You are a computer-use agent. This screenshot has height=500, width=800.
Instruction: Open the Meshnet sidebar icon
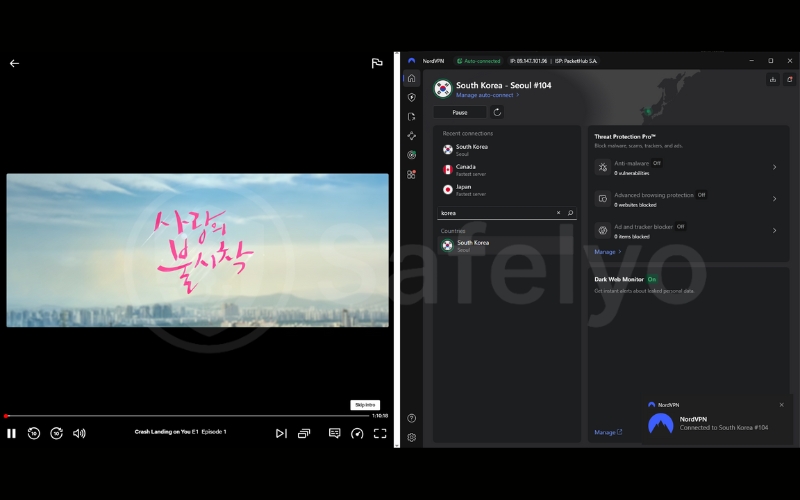(412, 136)
